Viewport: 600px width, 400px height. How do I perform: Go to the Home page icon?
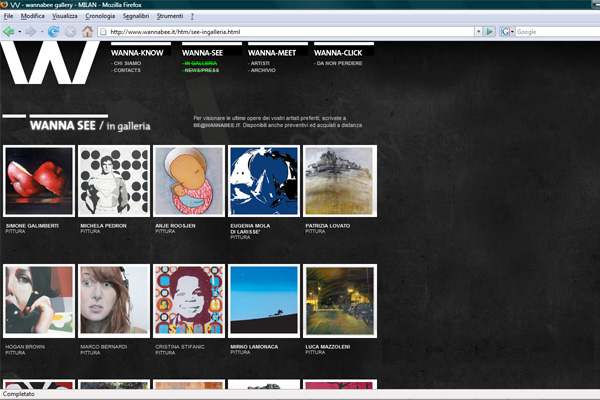pyautogui.click(x=87, y=32)
